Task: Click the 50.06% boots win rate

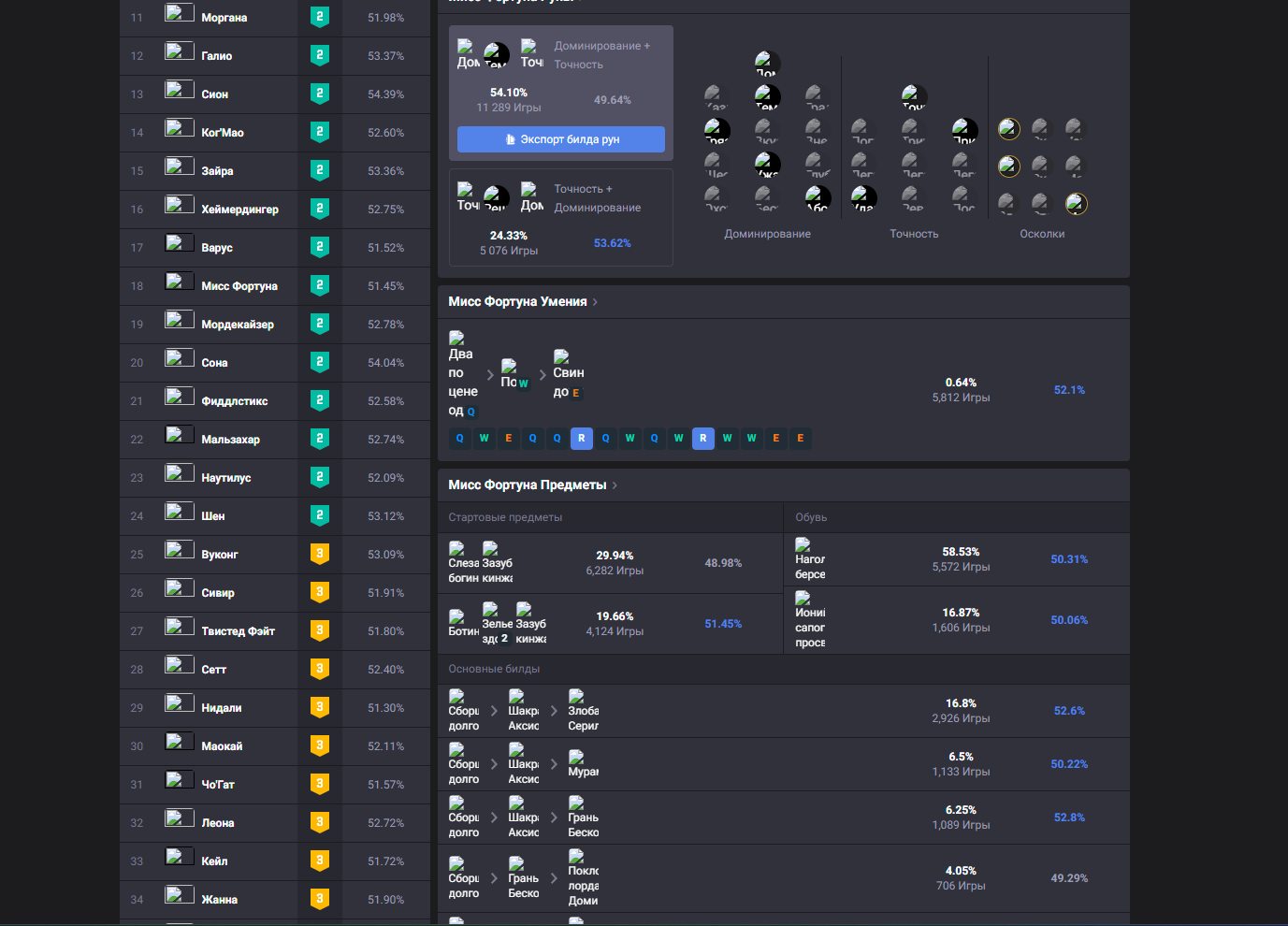Action: [x=1069, y=620]
